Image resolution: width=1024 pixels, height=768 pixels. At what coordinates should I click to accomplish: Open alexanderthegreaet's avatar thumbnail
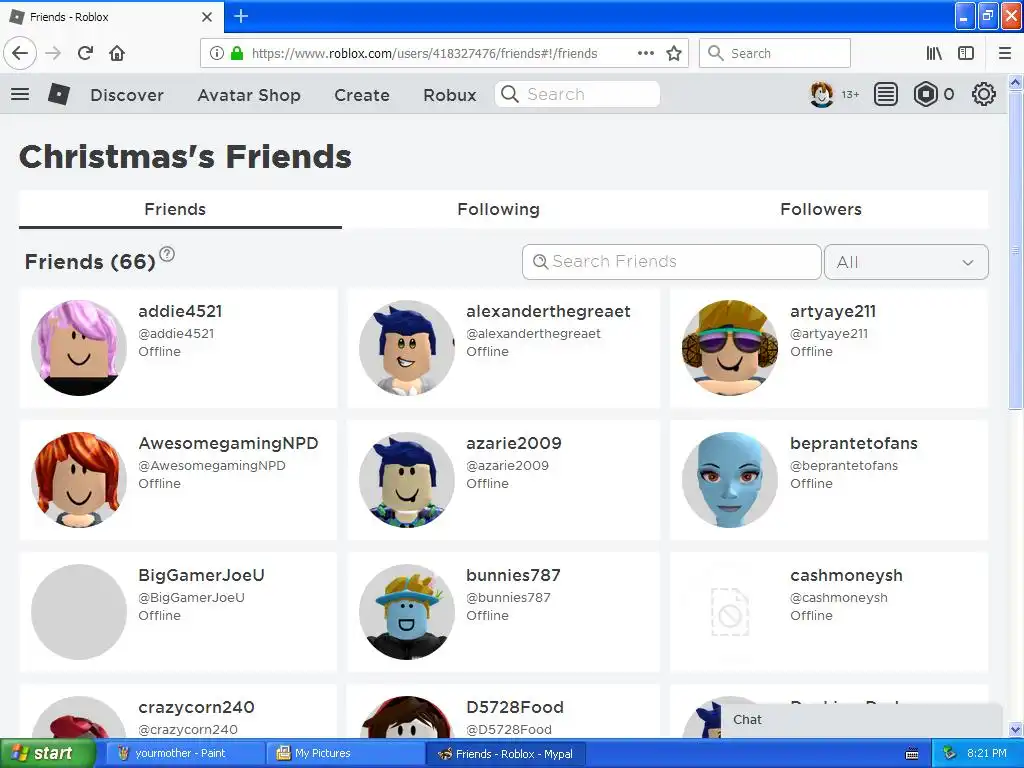[407, 347]
